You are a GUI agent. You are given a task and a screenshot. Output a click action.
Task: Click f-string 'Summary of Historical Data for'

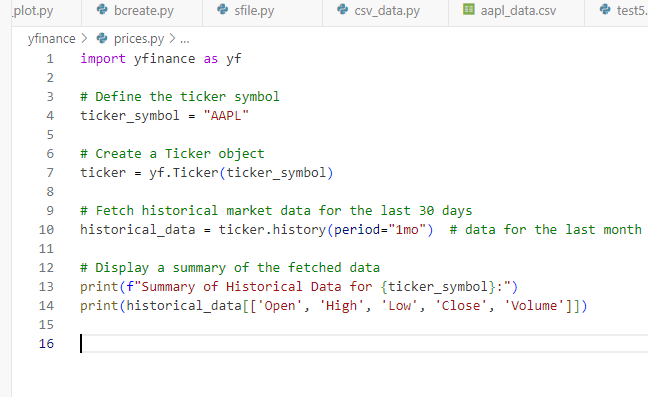(x=257, y=287)
